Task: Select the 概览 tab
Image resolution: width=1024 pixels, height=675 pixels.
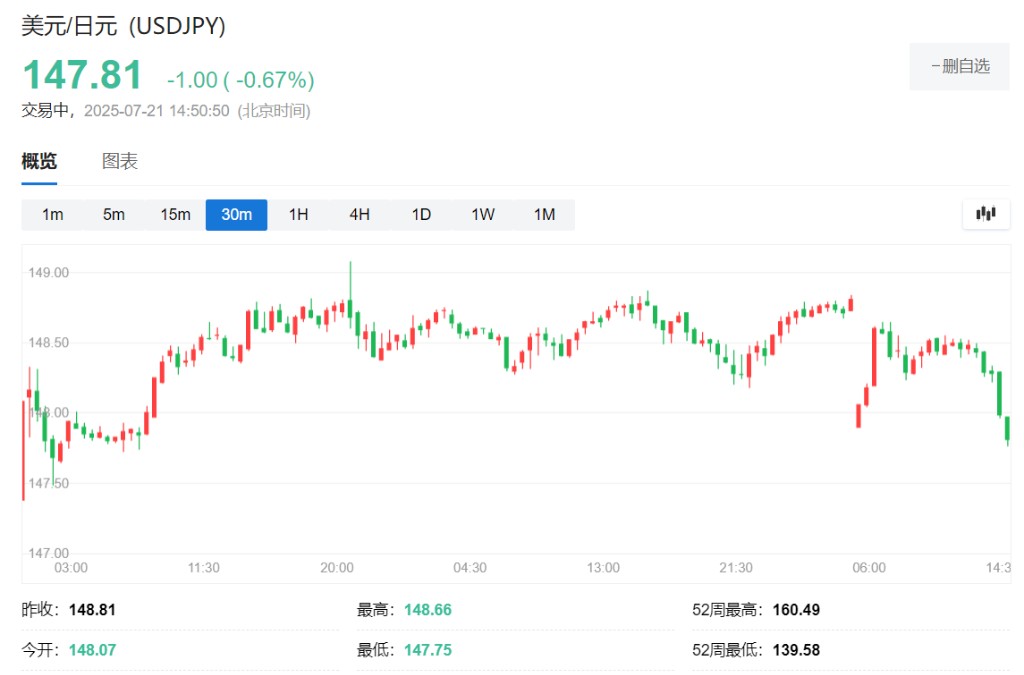Action: [40, 162]
